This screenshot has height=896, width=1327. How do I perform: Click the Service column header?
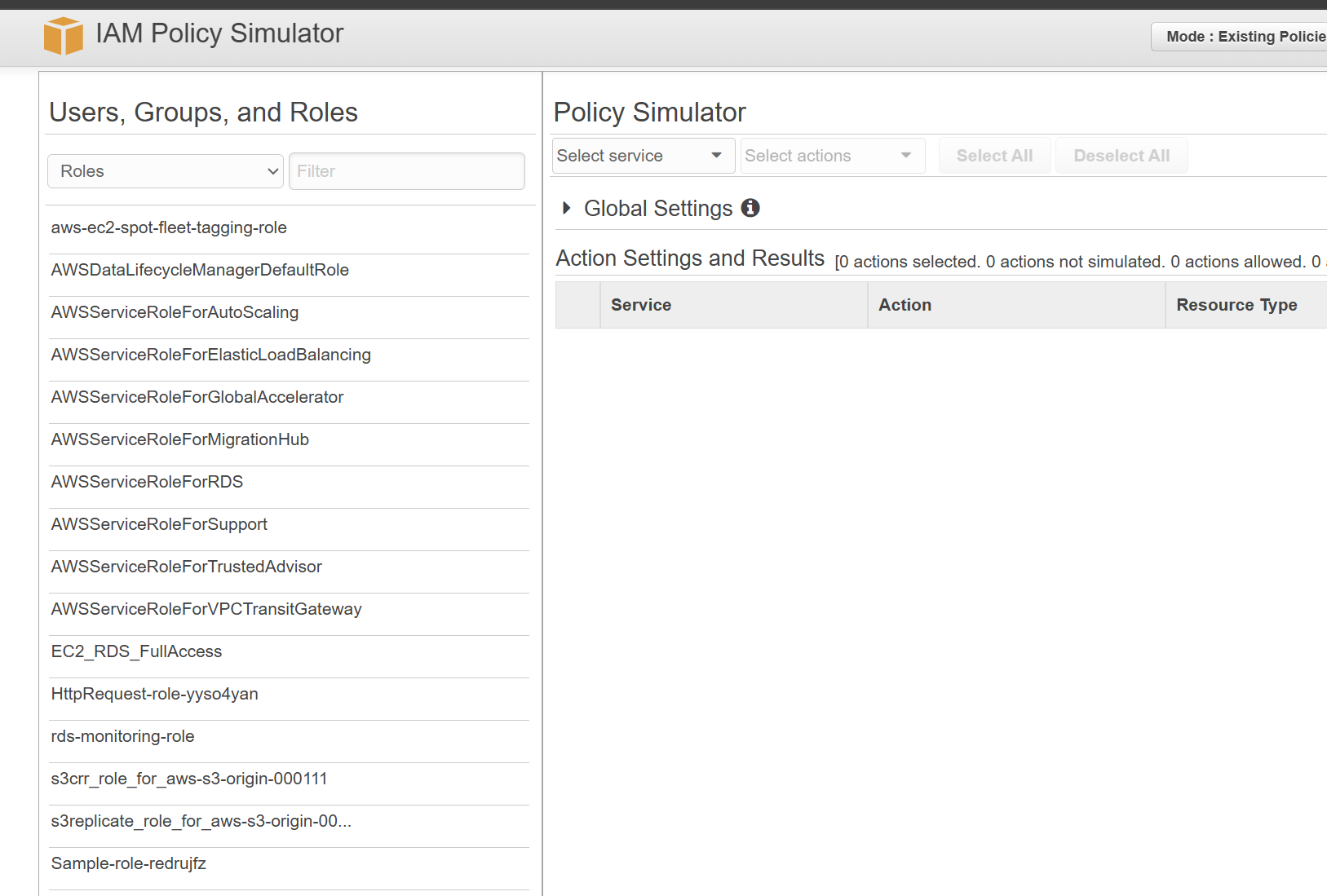click(641, 305)
